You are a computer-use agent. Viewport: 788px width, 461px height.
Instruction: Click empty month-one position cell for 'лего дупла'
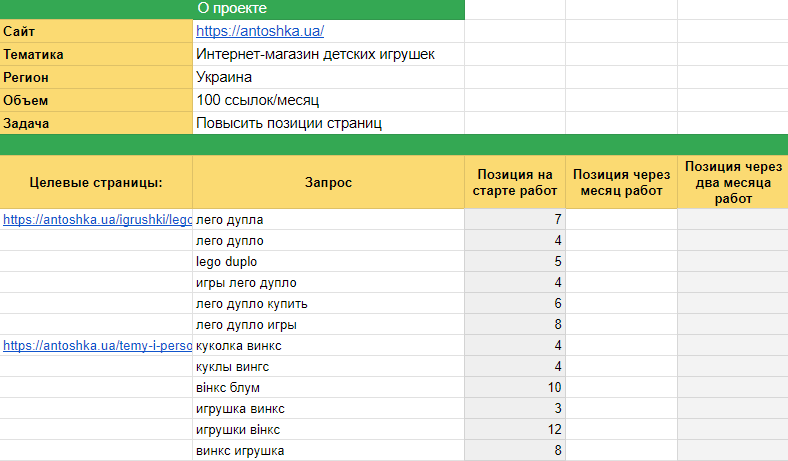pos(622,219)
